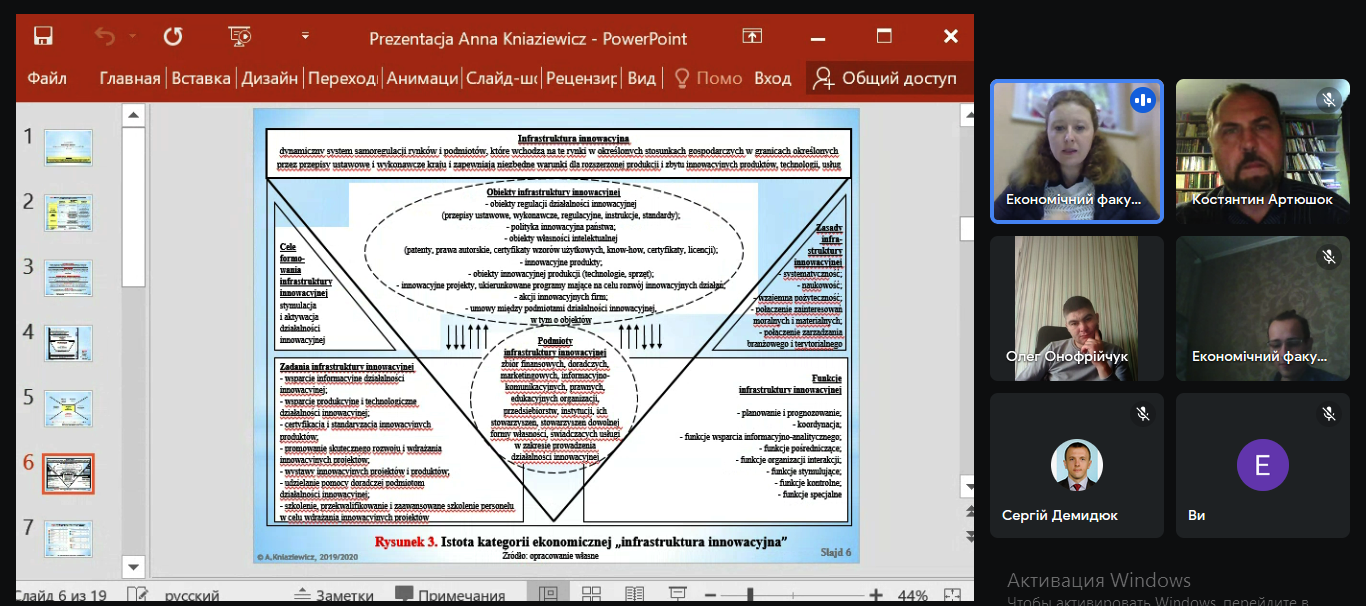The image size is (1366, 606).
Task: Click the Repeat action icon
Action: (173, 37)
